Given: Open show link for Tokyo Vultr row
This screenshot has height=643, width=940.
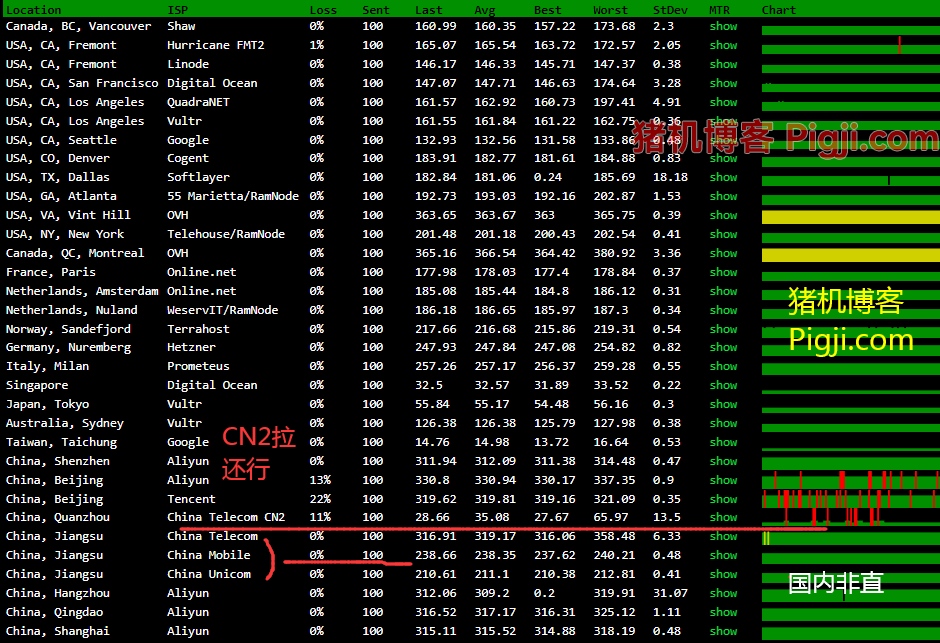Looking at the screenshot, I should coord(723,404).
